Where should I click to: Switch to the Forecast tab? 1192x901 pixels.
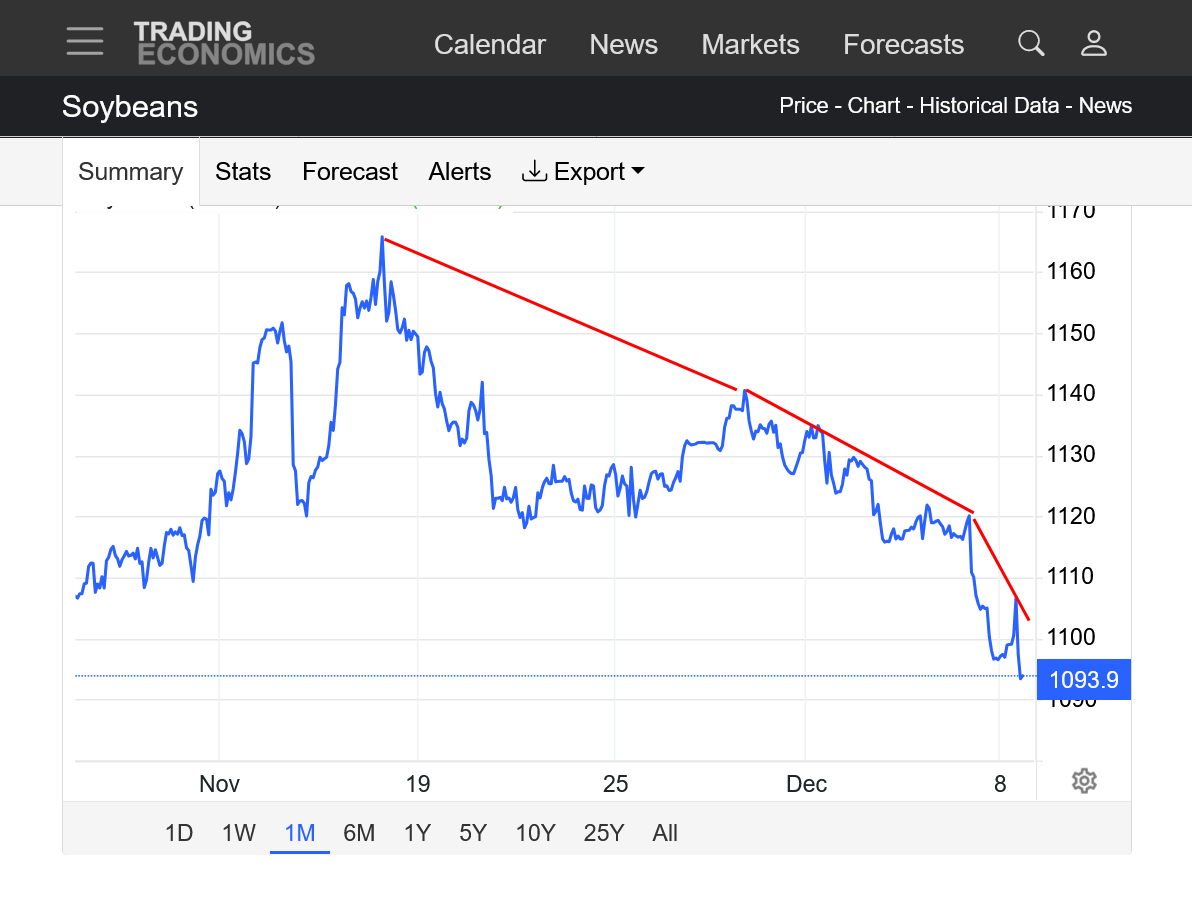(x=350, y=172)
